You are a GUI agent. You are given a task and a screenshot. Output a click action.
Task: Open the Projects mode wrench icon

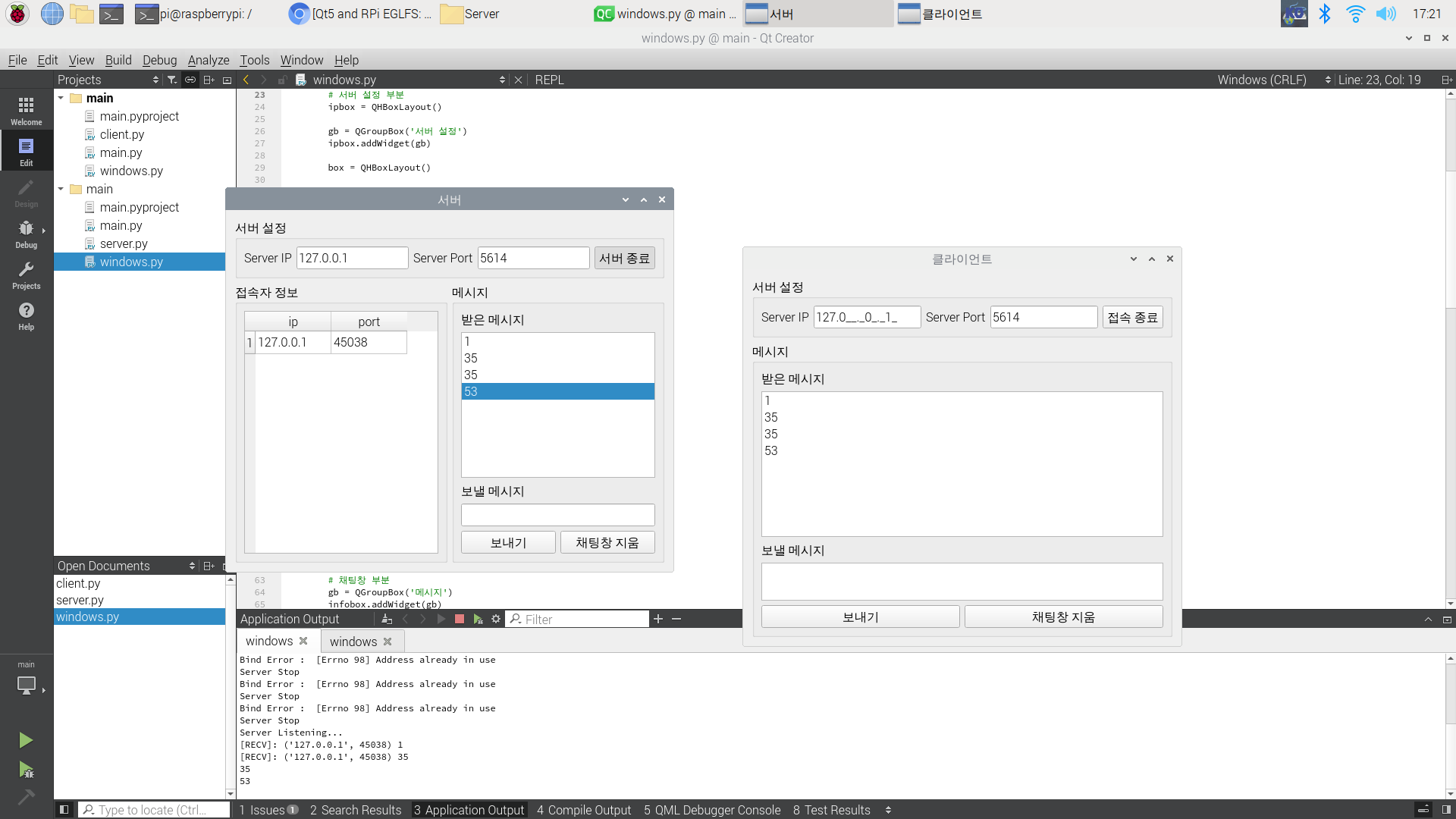tap(26, 274)
